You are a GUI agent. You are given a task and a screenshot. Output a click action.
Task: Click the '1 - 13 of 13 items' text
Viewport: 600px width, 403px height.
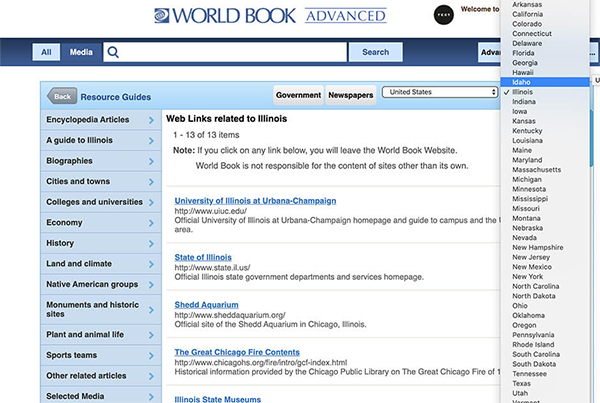(206, 135)
